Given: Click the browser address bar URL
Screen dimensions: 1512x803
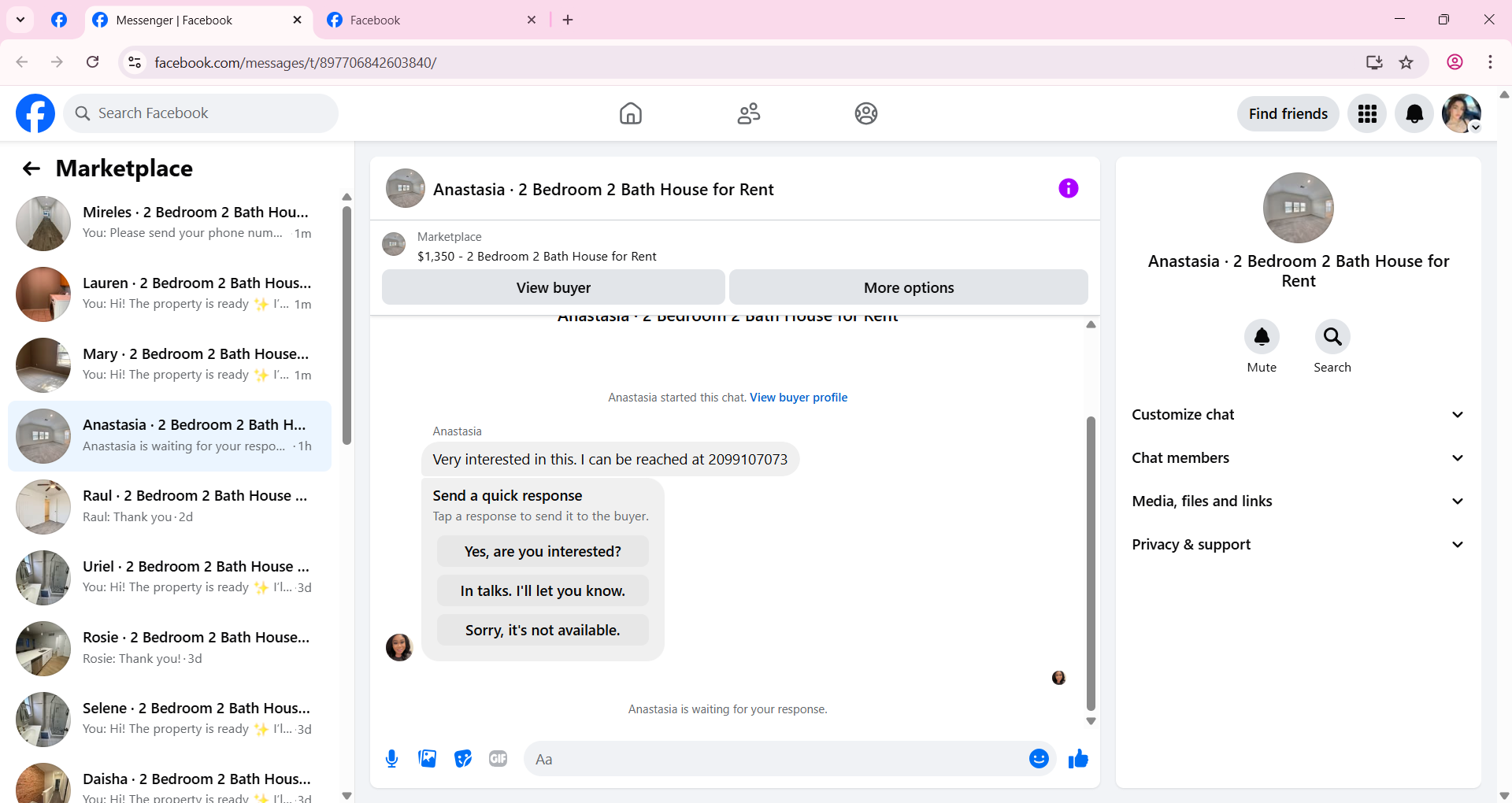Looking at the screenshot, I should [295, 62].
